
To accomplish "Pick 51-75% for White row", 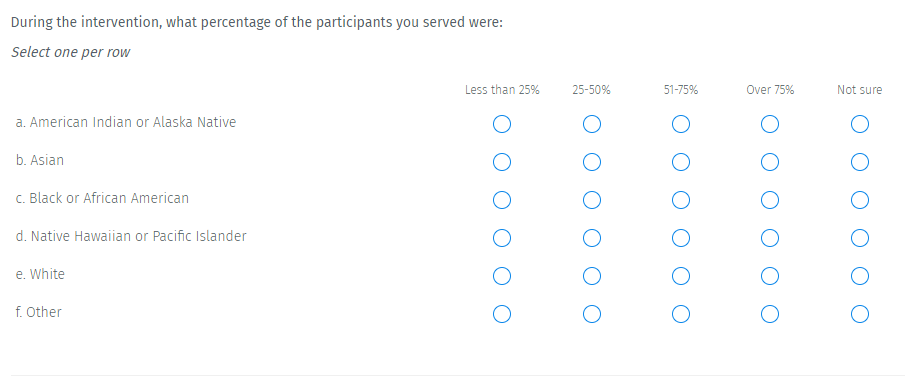I will (x=681, y=276).
